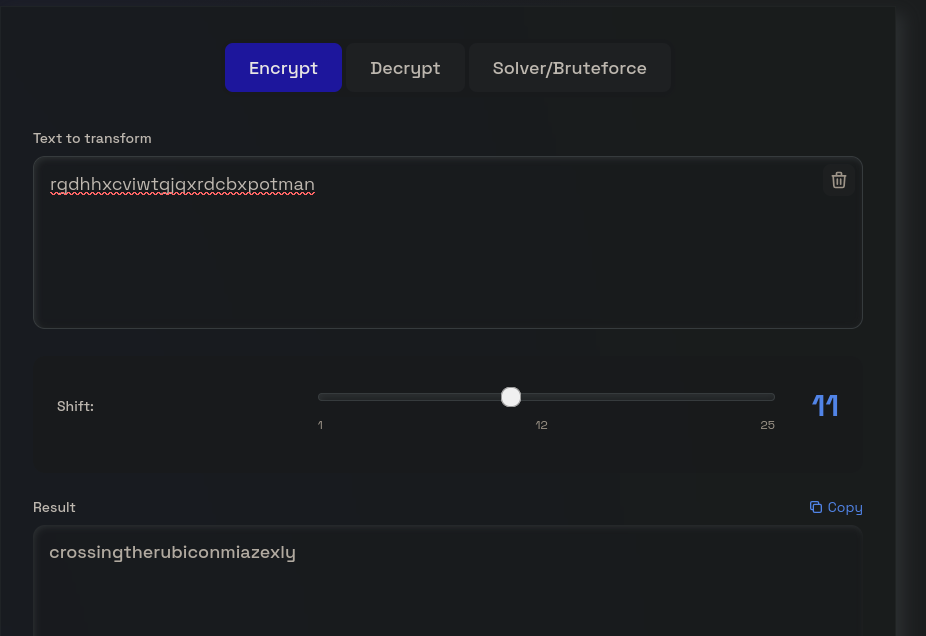Click the copy icon next to Copy

pos(816,507)
